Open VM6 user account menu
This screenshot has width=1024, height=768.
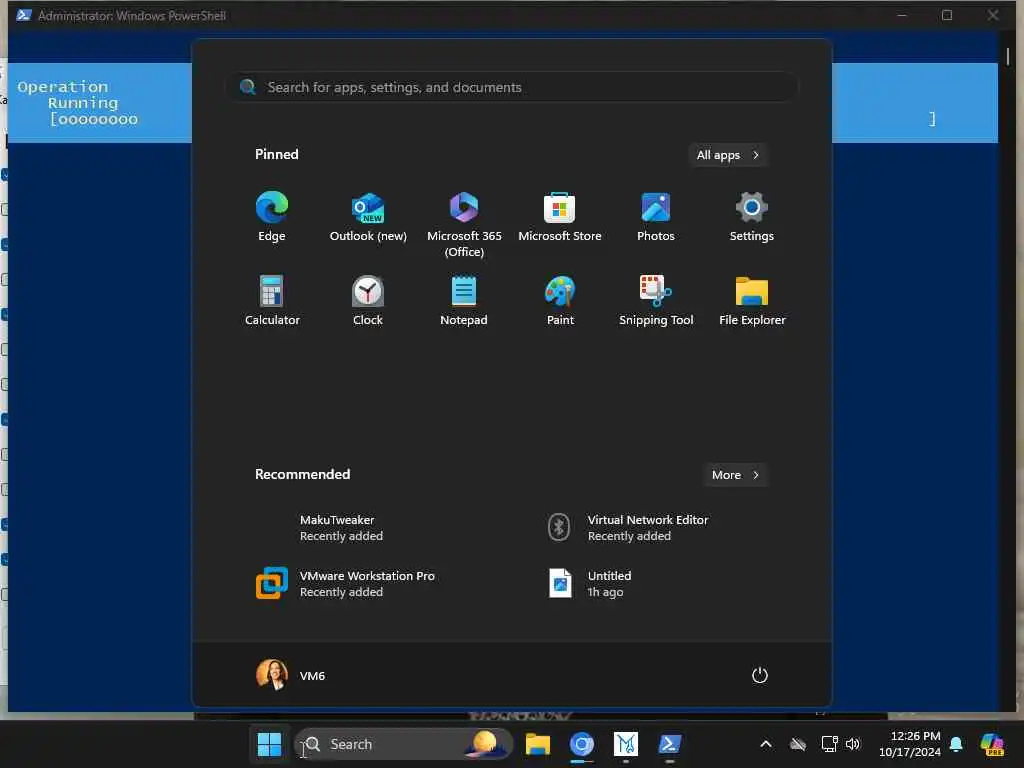point(291,675)
